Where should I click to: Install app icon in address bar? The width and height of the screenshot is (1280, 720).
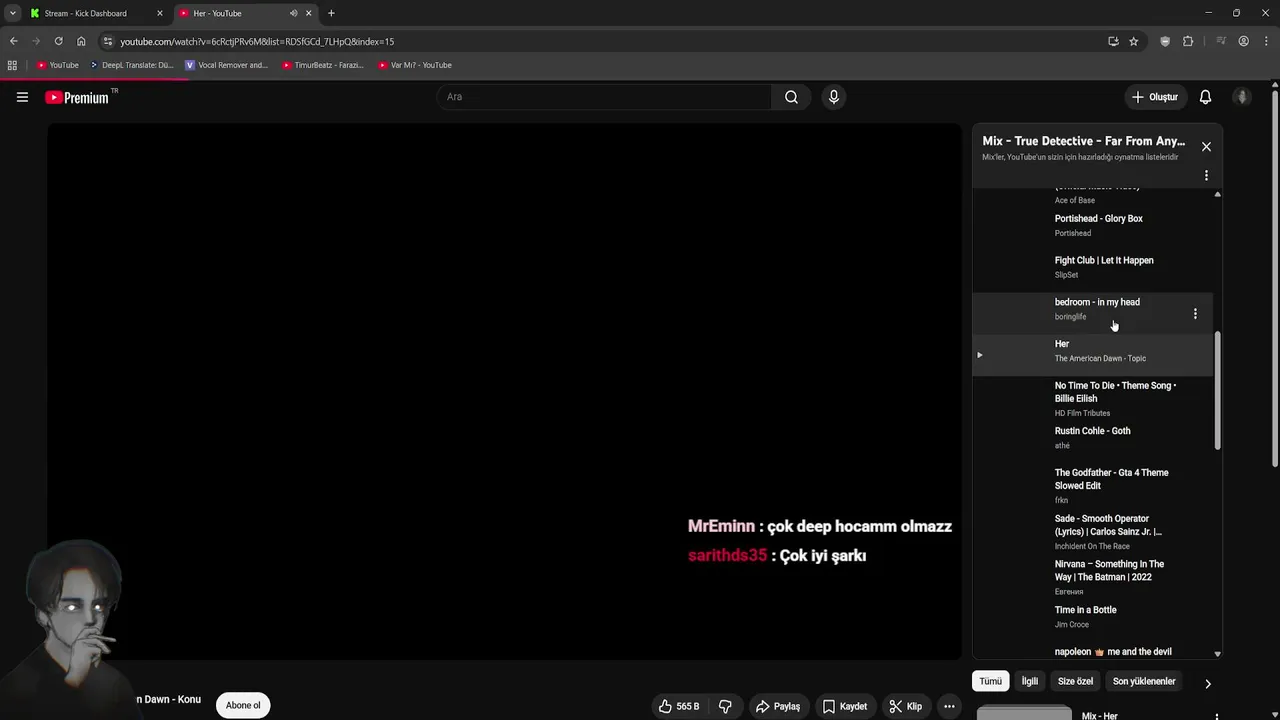point(1113,41)
